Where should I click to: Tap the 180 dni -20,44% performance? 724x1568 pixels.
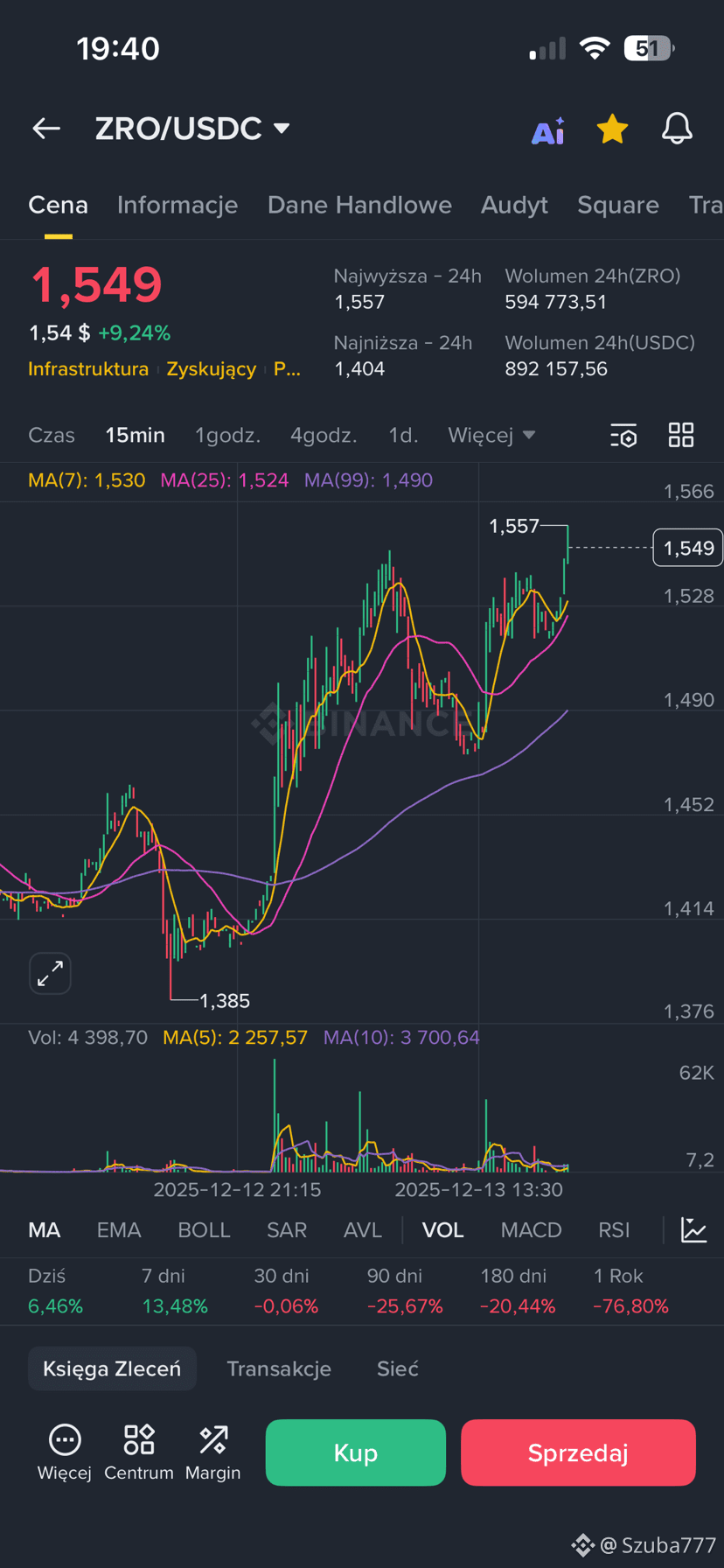point(518,1291)
